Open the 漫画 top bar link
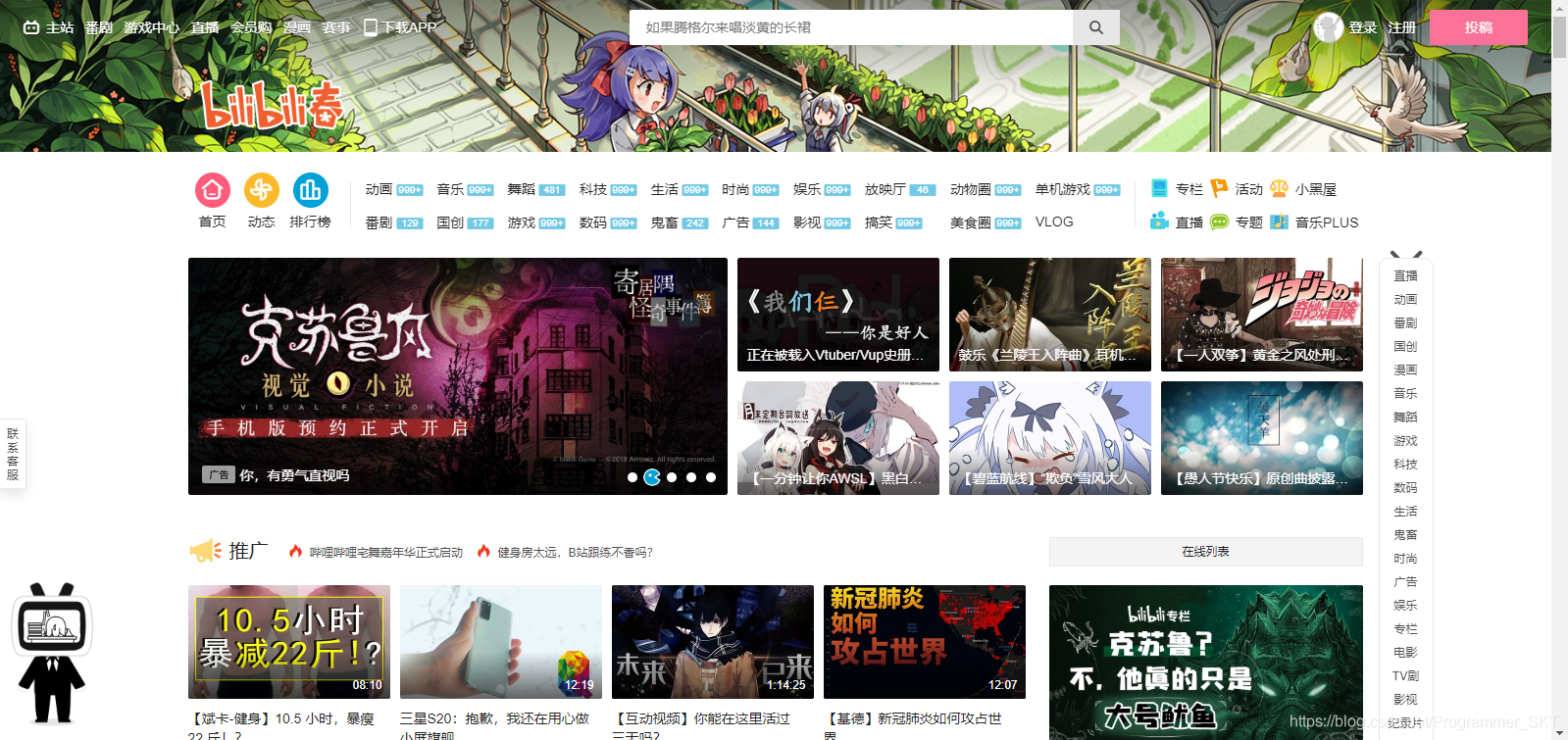Viewport: 1568px width, 740px height. 297,27
